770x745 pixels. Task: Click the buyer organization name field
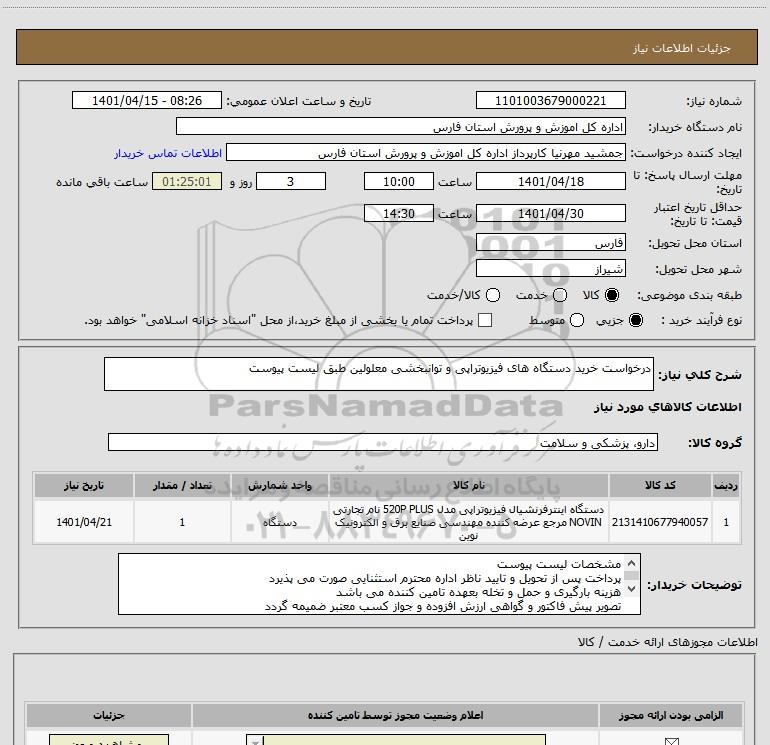(401, 126)
